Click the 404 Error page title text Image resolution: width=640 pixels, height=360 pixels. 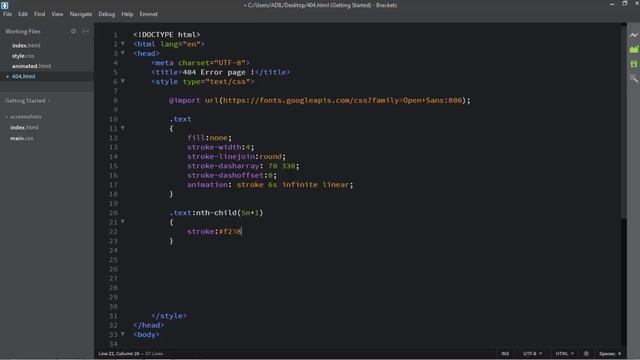(x=218, y=72)
